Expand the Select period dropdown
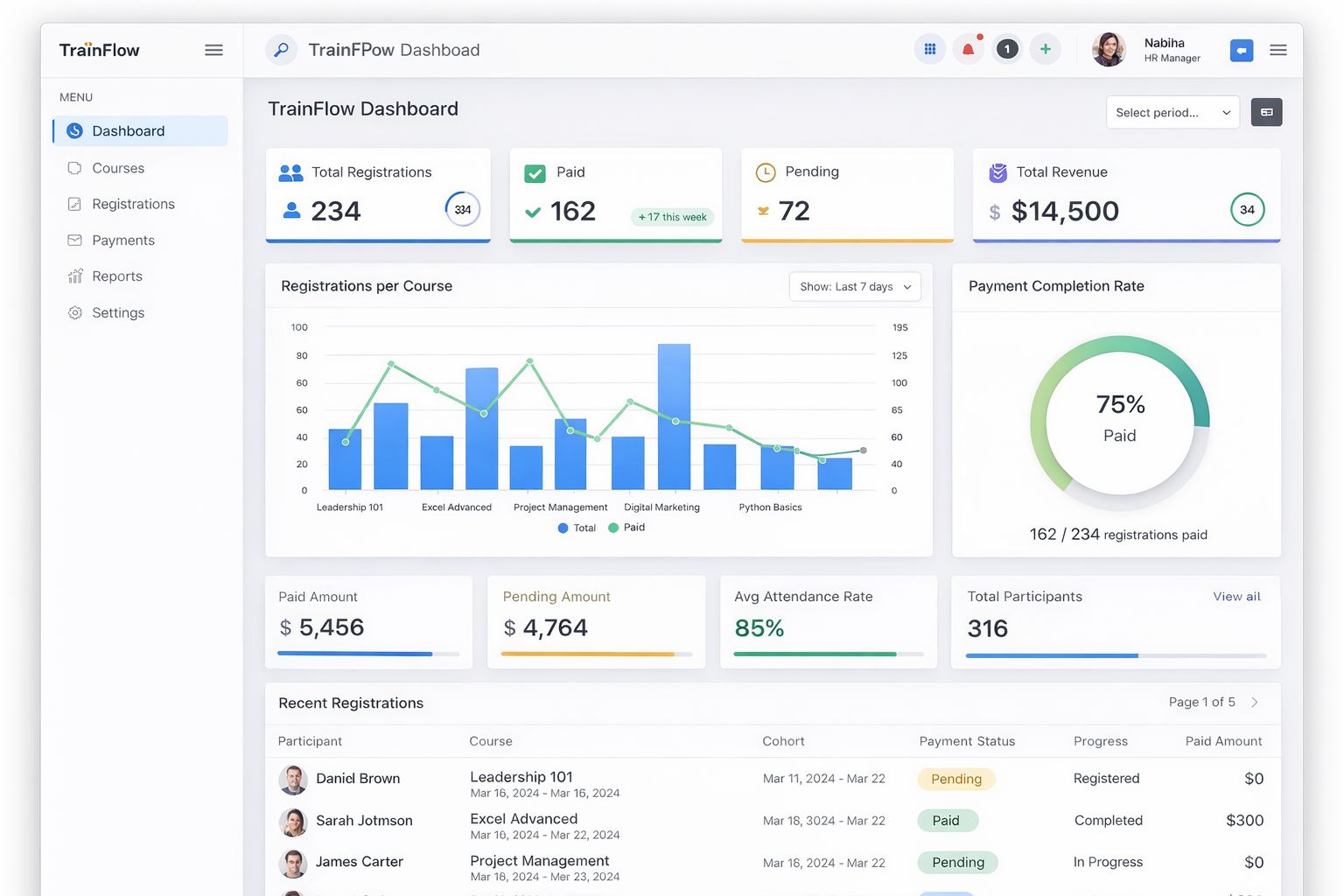The image size is (1344, 896). 1172,113
